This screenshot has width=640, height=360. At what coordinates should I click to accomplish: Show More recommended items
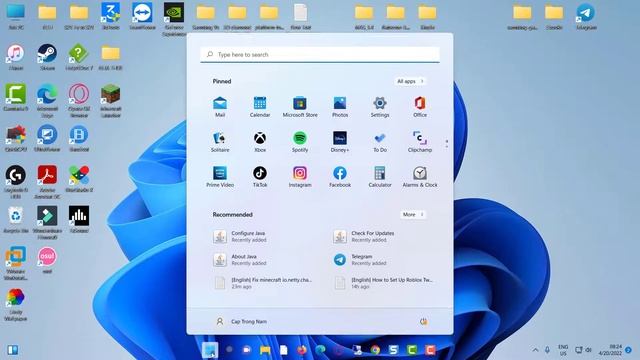[x=413, y=214]
